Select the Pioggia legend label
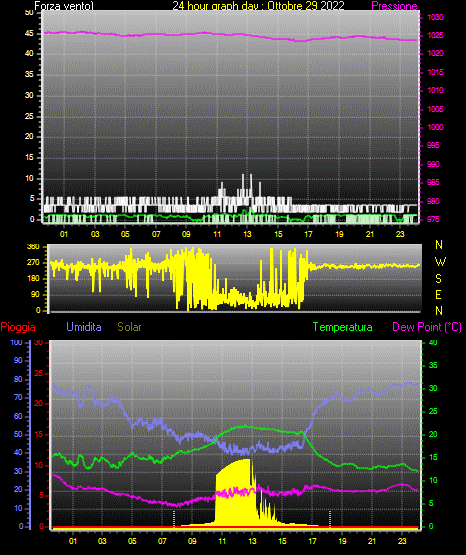This screenshot has width=466, height=555. pyautogui.click(x=18, y=327)
